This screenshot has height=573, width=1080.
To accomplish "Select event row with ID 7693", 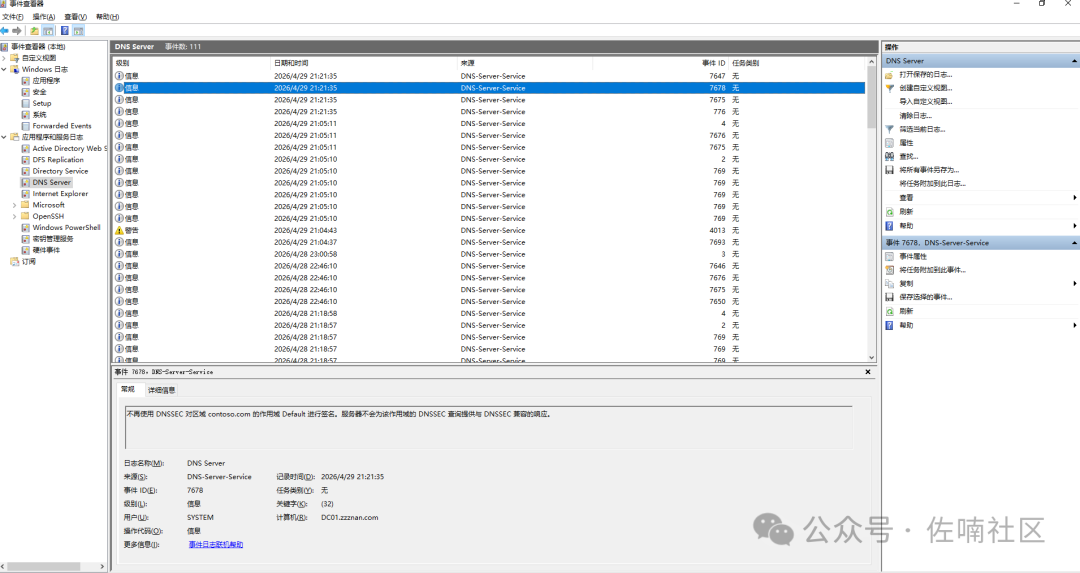I will coord(489,242).
